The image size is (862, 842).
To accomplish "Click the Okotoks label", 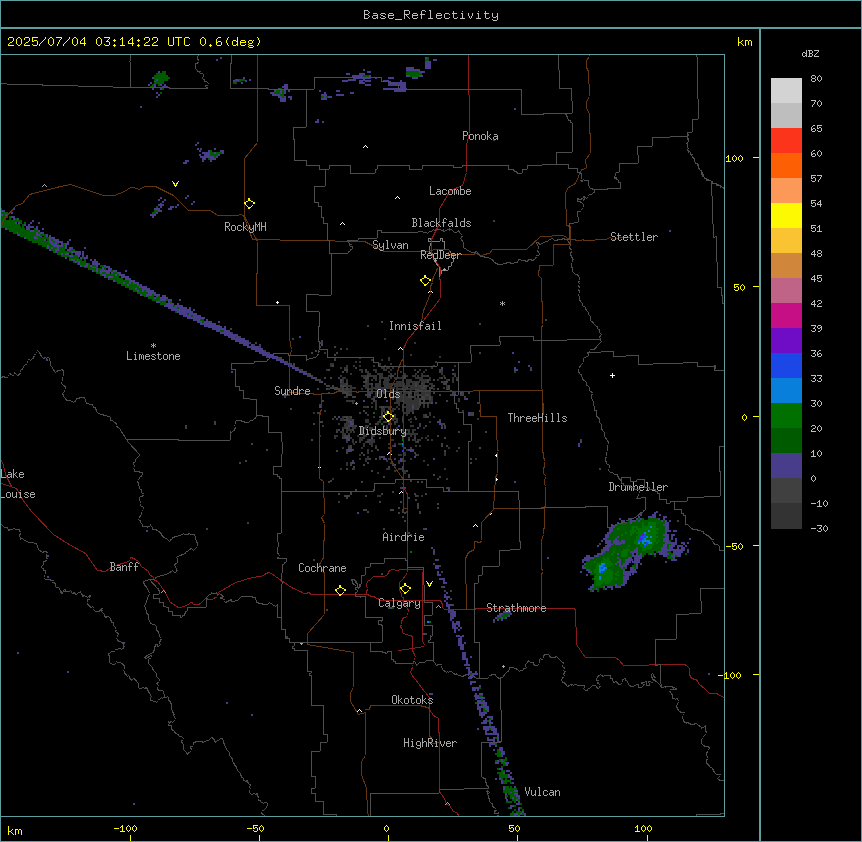I will (412, 700).
